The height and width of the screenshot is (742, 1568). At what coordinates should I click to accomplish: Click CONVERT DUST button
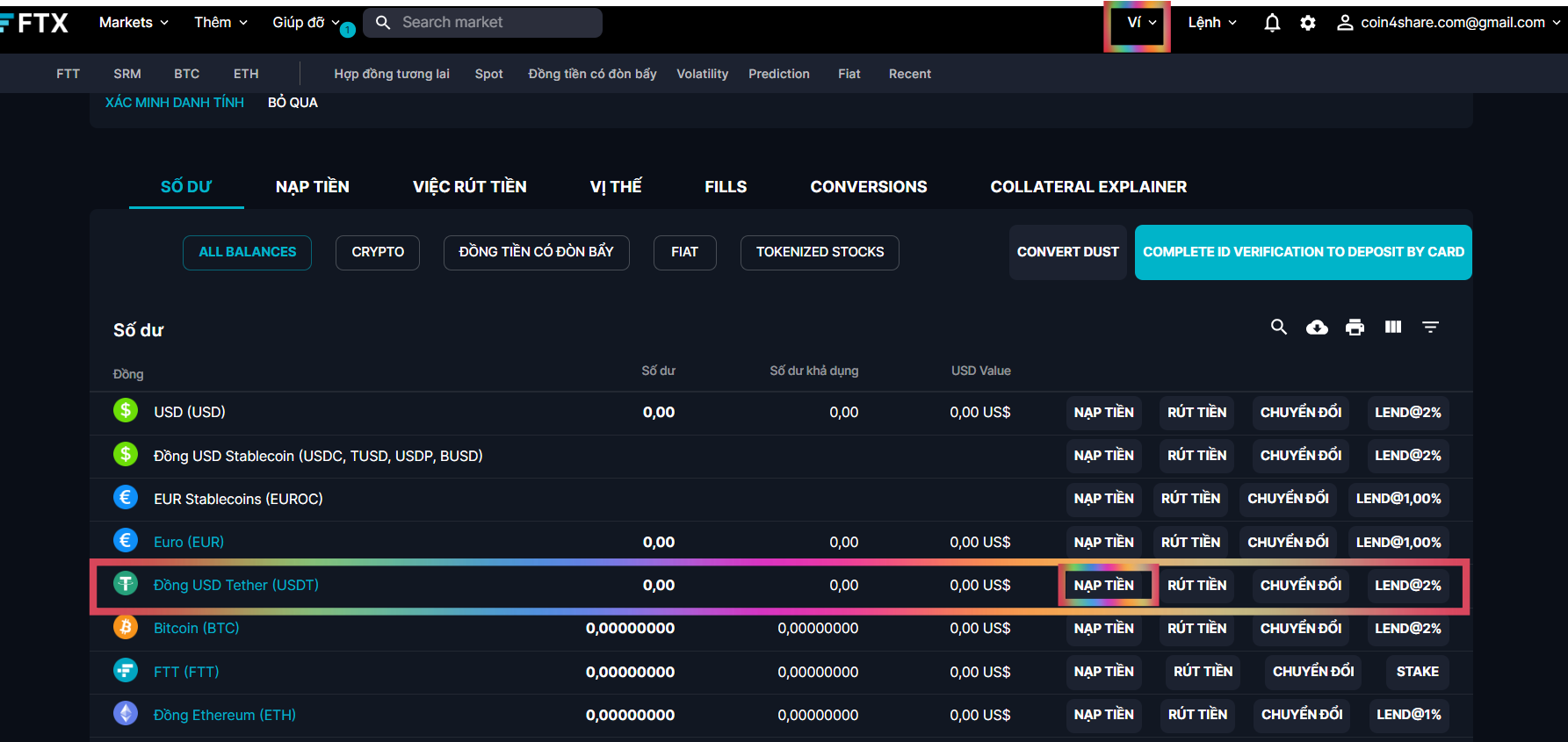coord(1067,252)
